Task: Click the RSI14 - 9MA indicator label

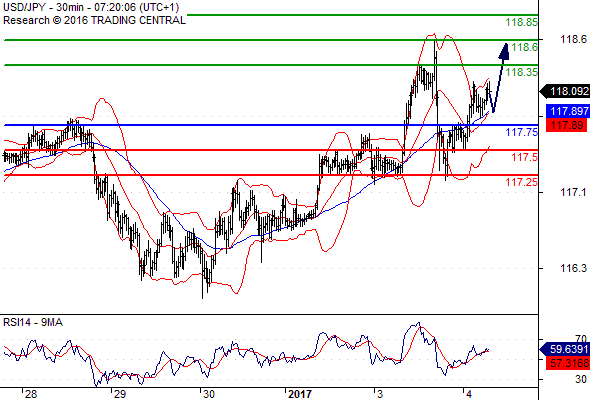Action: [33, 322]
